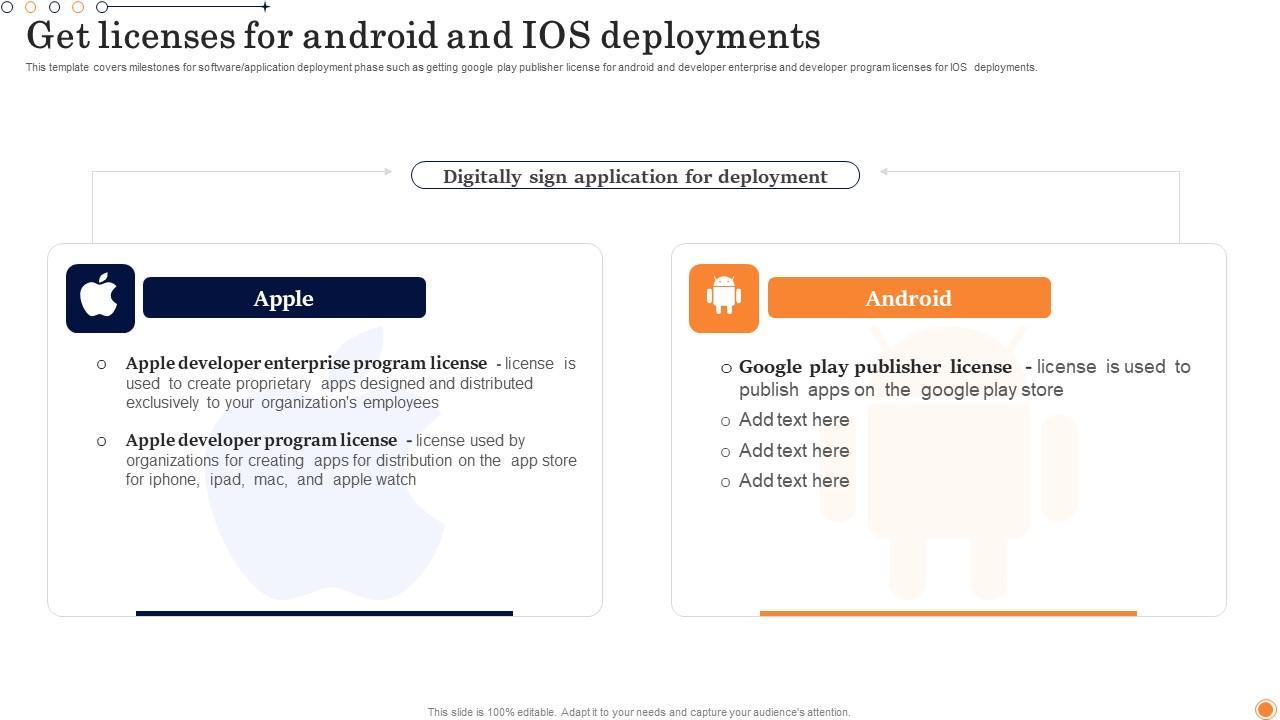This screenshot has height=720, width=1280.
Task: Click the arrowhead right of Digitally sign box
Action: click(884, 171)
